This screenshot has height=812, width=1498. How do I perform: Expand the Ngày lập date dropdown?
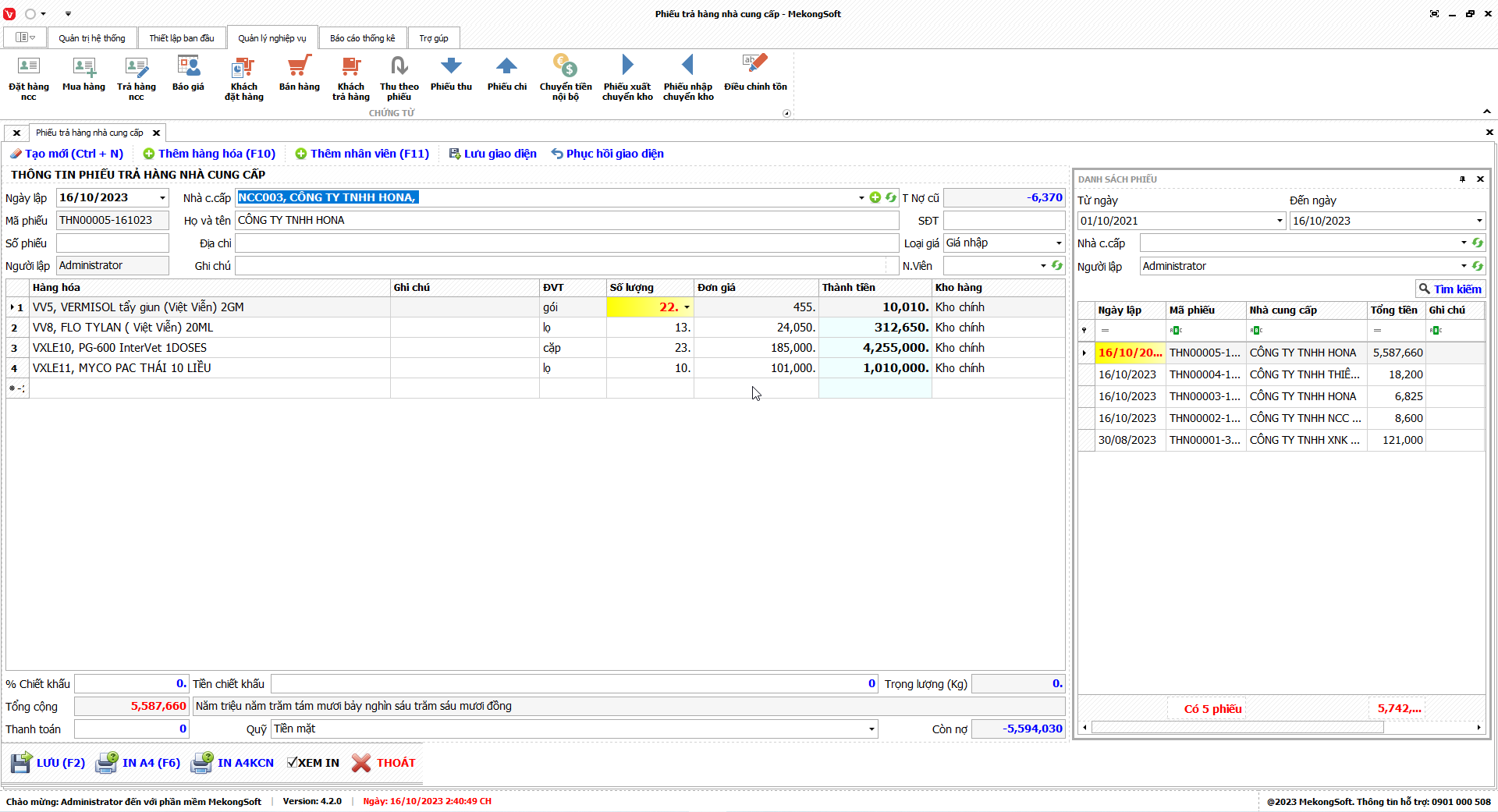point(162,198)
